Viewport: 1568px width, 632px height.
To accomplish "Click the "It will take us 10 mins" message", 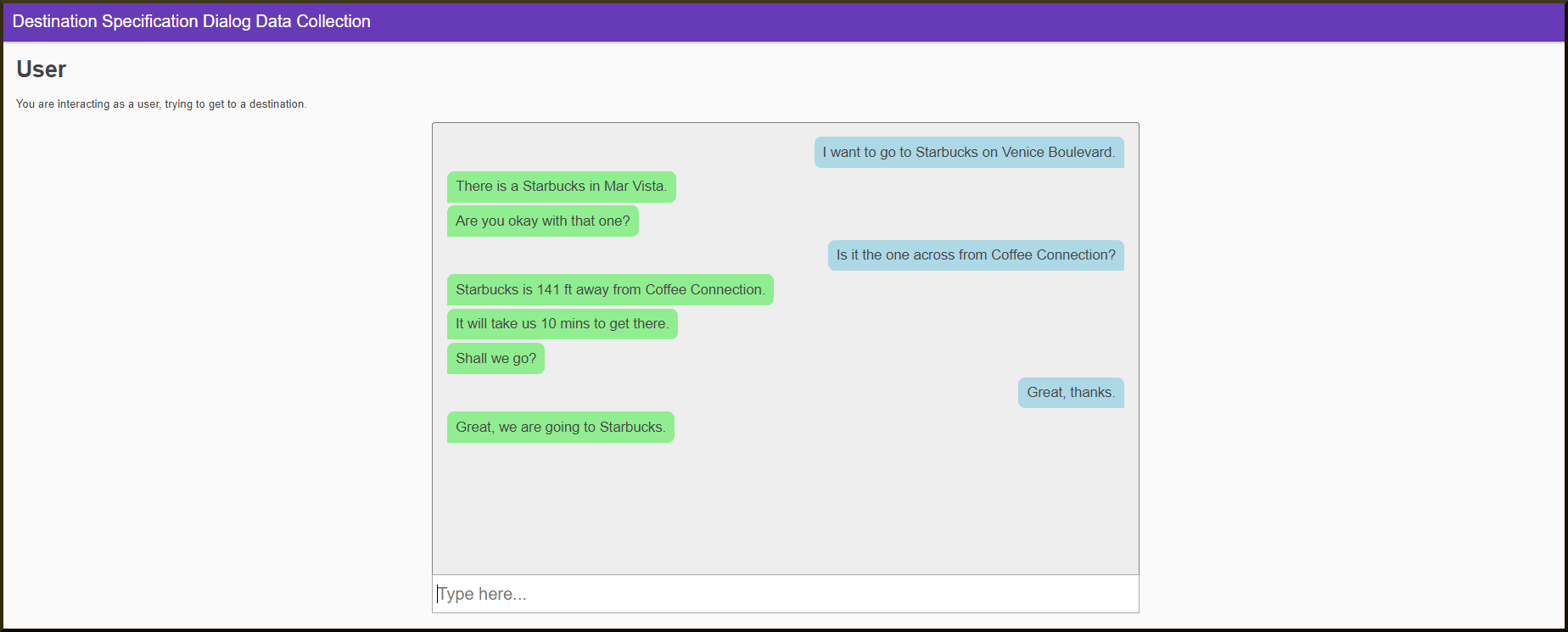I will [x=563, y=324].
